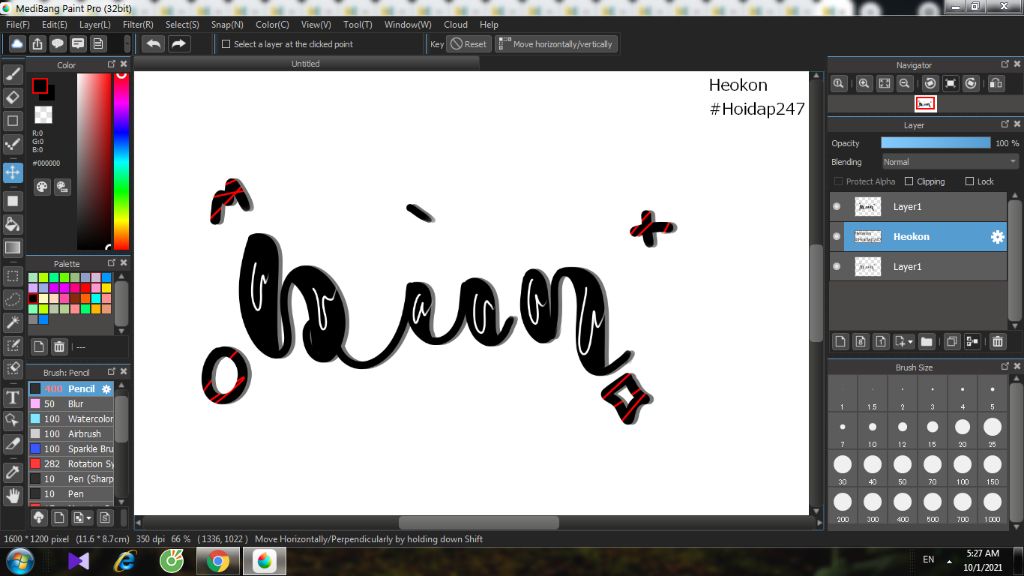Undock the Color panel
The image size is (1024, 576).
click(112, 64)
